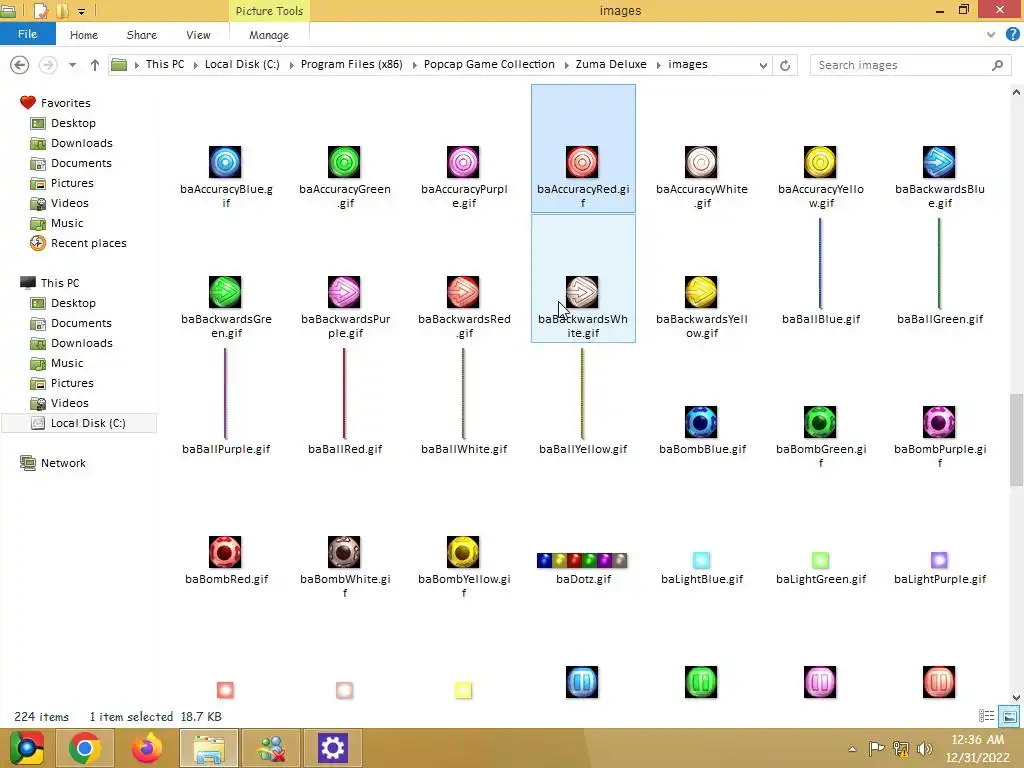
Task: Expand the Program Files (x86) breadcrumb arrow
Action: pos(414,65)
